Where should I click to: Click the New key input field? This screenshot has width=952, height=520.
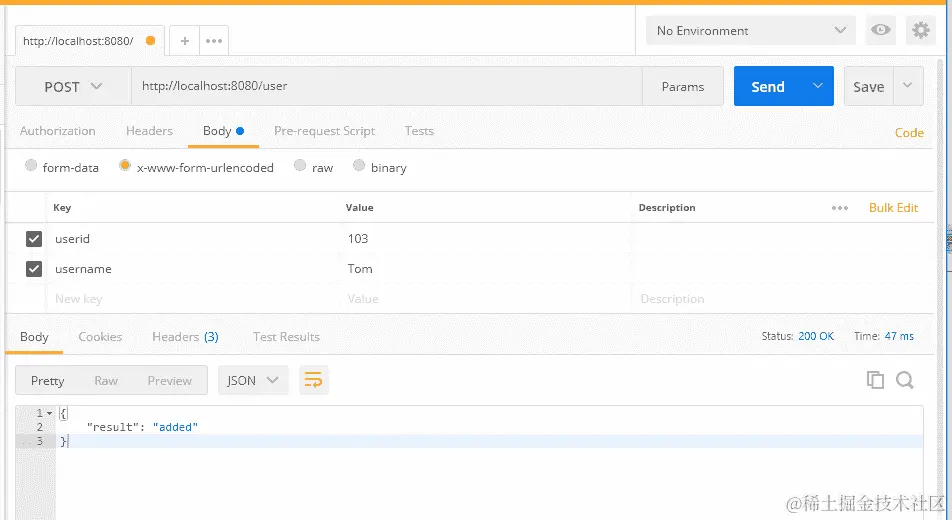192,299
